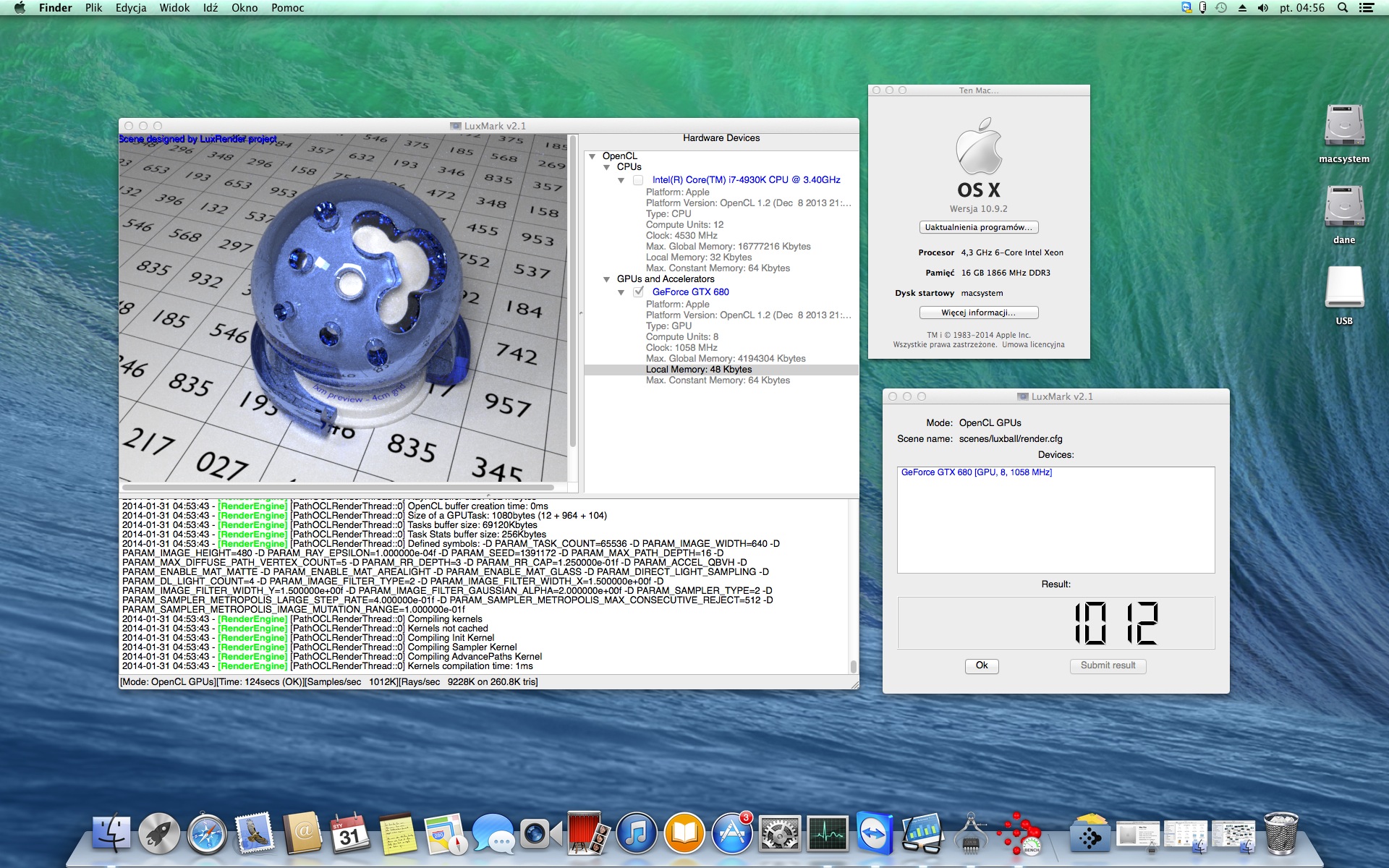
Task: Select the 'Local Memory: 48 Kbytes' row
Action: (721, 370)
